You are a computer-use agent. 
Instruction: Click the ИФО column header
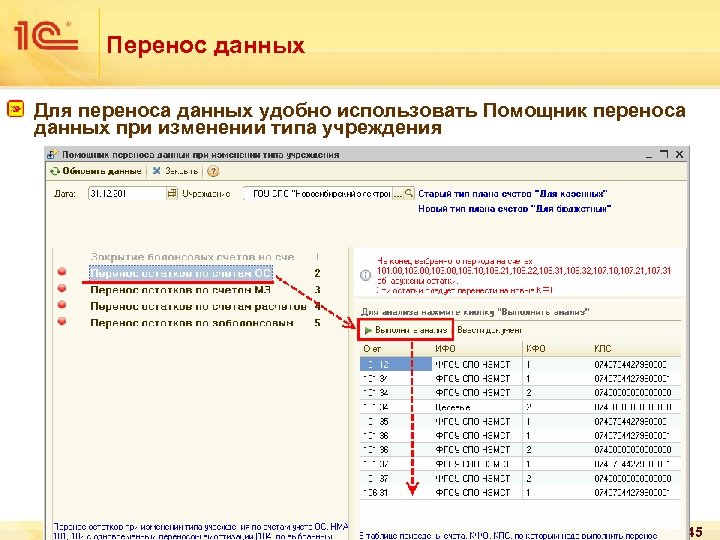point(477,349)
